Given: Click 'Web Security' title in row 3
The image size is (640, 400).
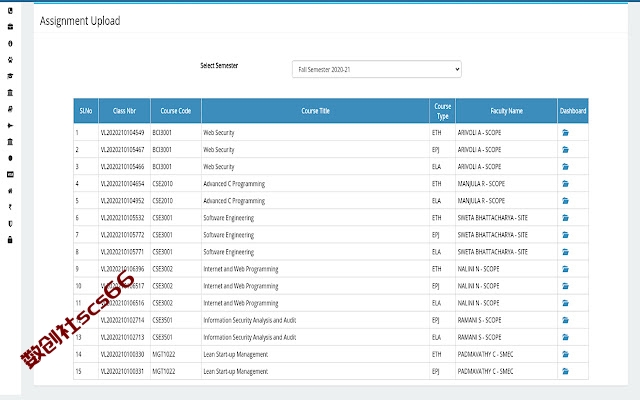Looking at the screenshot, I should tap(219, 167).
